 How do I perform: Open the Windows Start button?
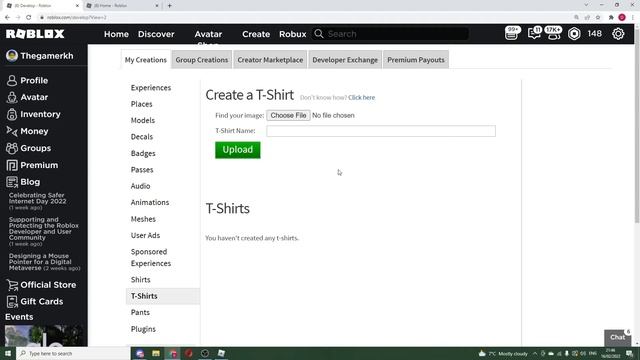(8, 353)
